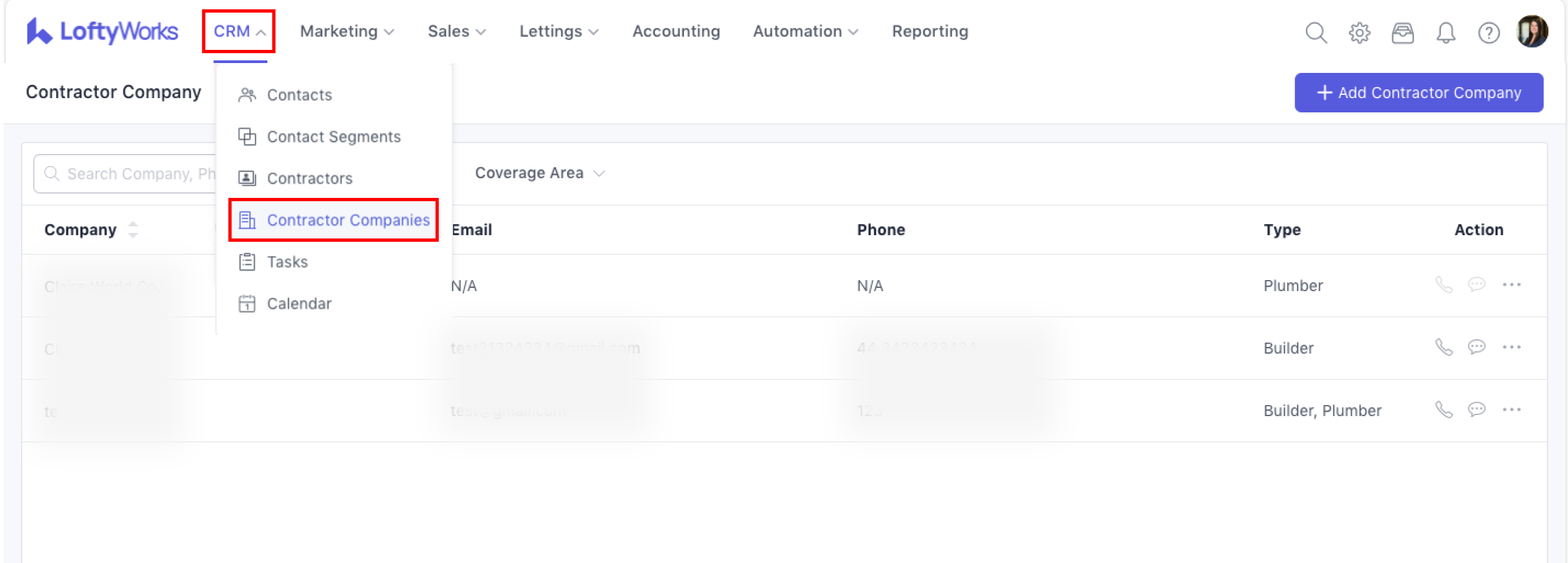Open the Lettings dropdown menu
The width and height of the screenshot is (1568, 563).
tap(558, 31)
